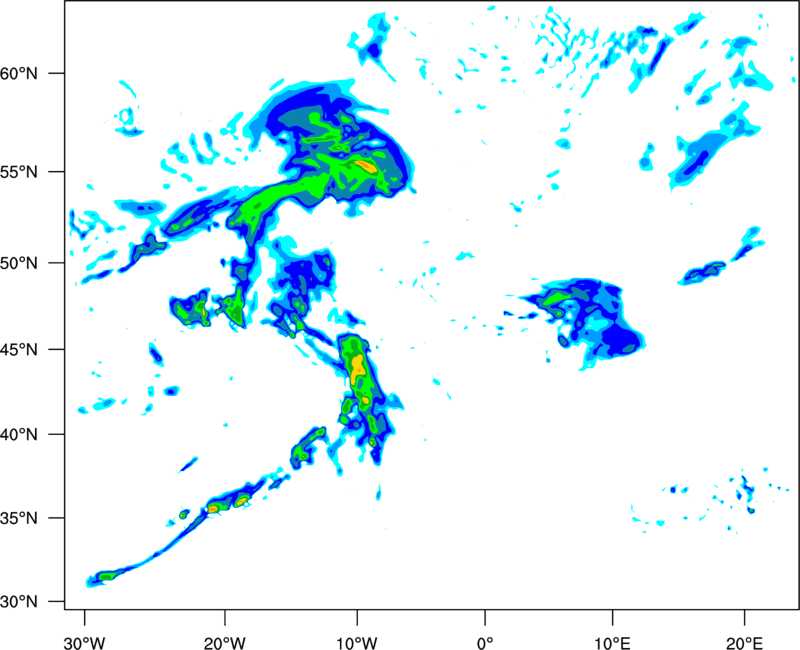Click the orange-red core near 55°N 9°W
Viewport: 800px width, 650px height.
pos(366,166)
